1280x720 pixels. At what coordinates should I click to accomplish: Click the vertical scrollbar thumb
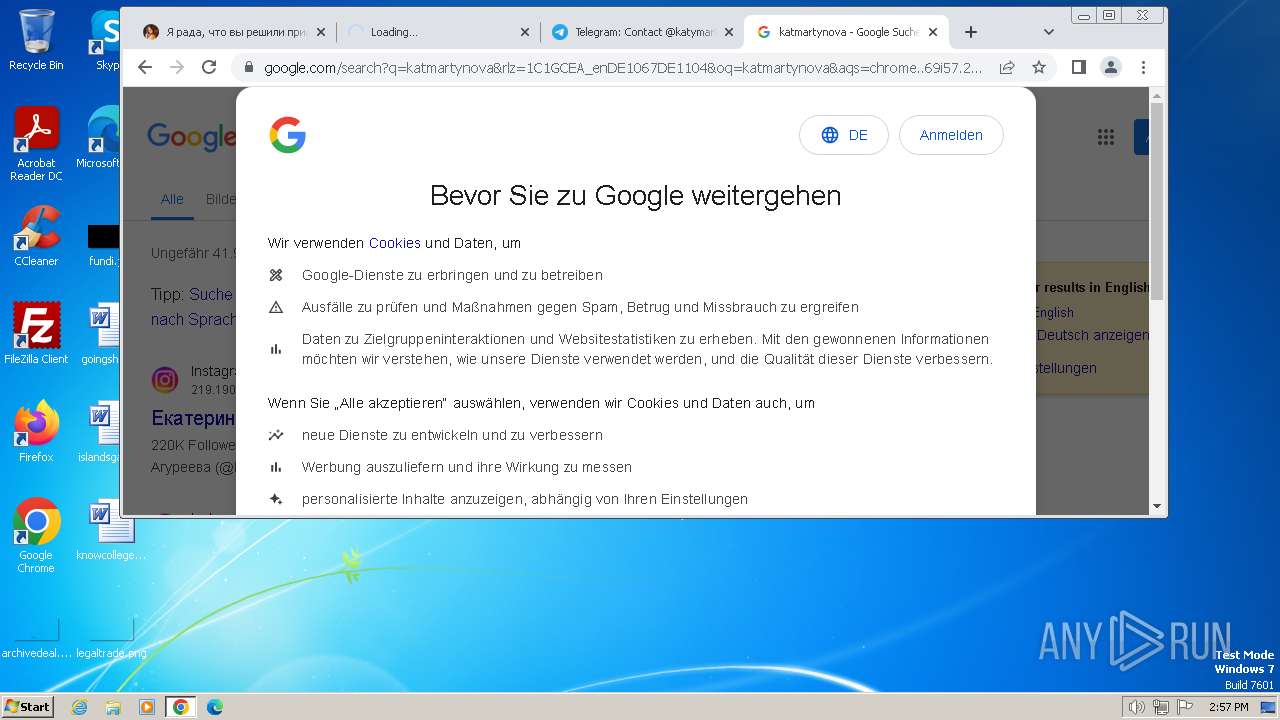(1157, 200)
